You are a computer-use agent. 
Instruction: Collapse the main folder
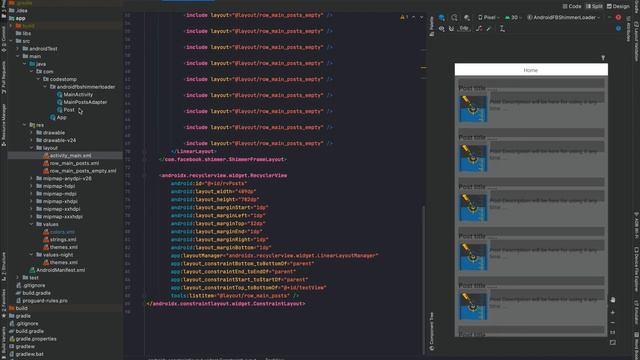click(18, 56)
